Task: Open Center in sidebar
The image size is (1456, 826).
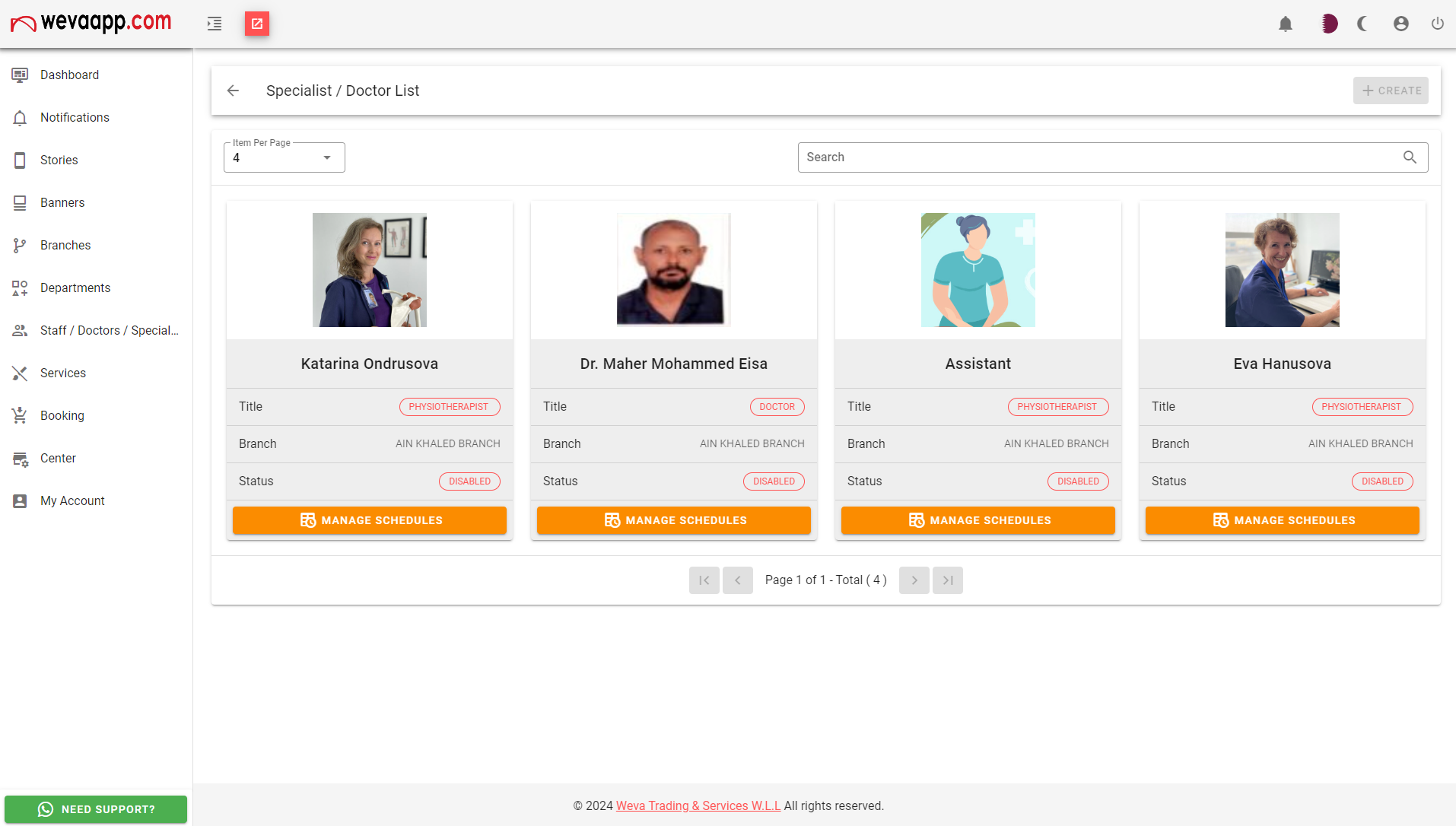Action: (x=96, y=458)
